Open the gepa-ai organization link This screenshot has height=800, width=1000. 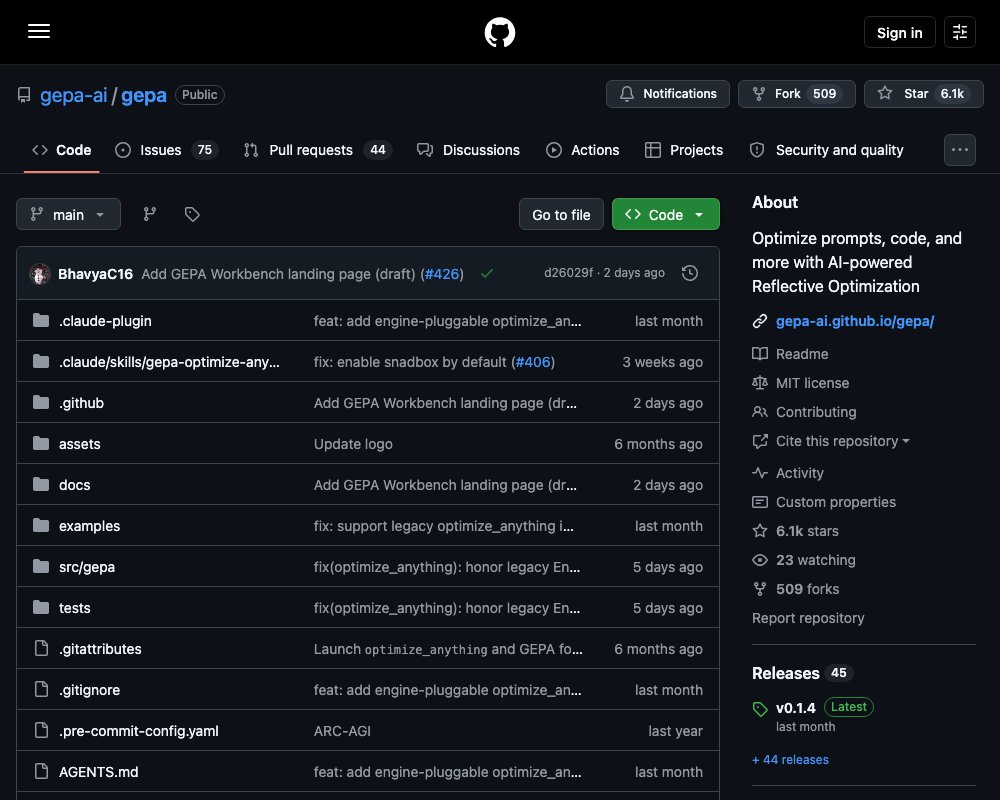coord(73,95)
